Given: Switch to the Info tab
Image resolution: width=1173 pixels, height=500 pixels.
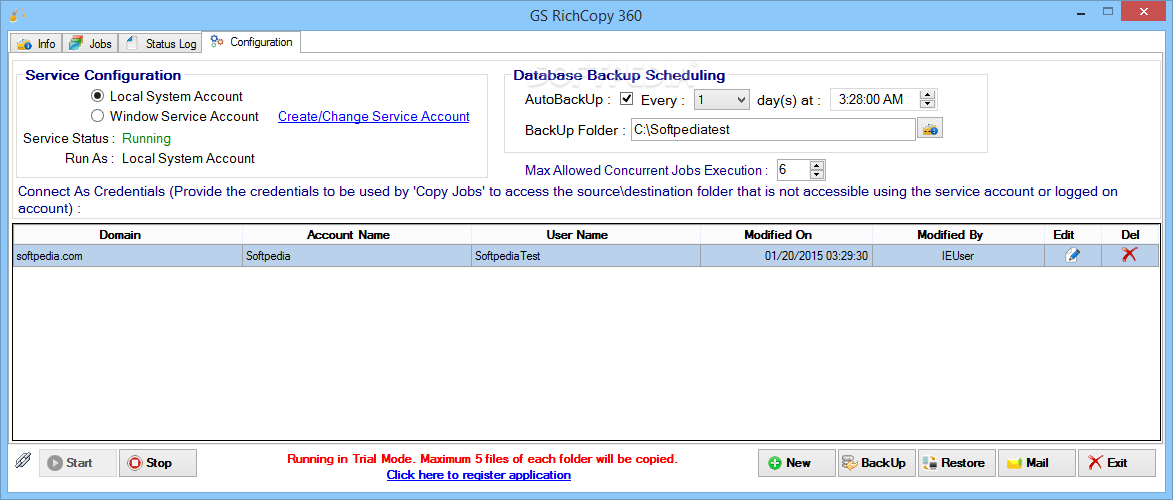Looking at the screenshot, I should [x=36, y=43].
